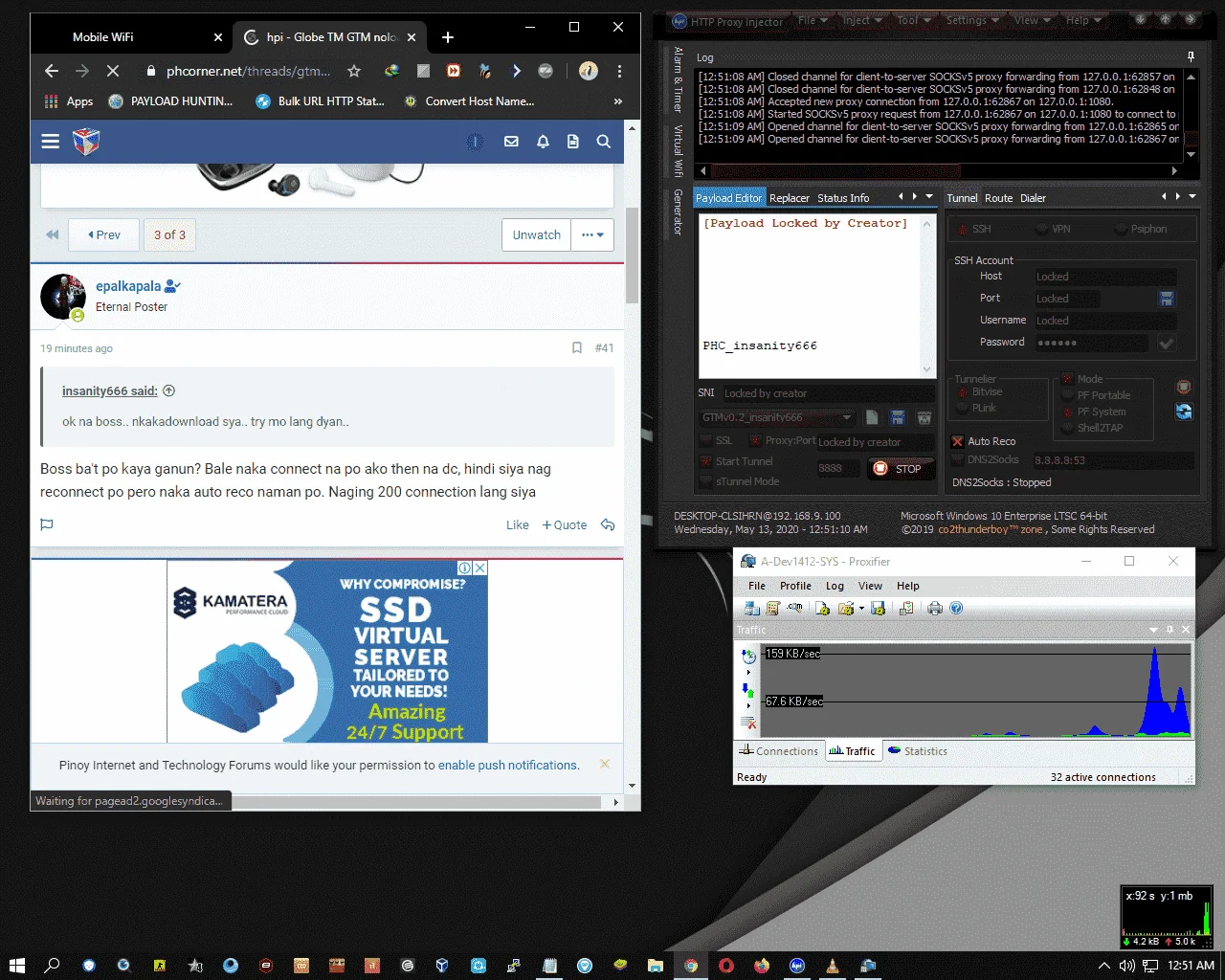Click +Quote on epalkapala's post
Screen dimensions: 1225x980
coord(565,524)
